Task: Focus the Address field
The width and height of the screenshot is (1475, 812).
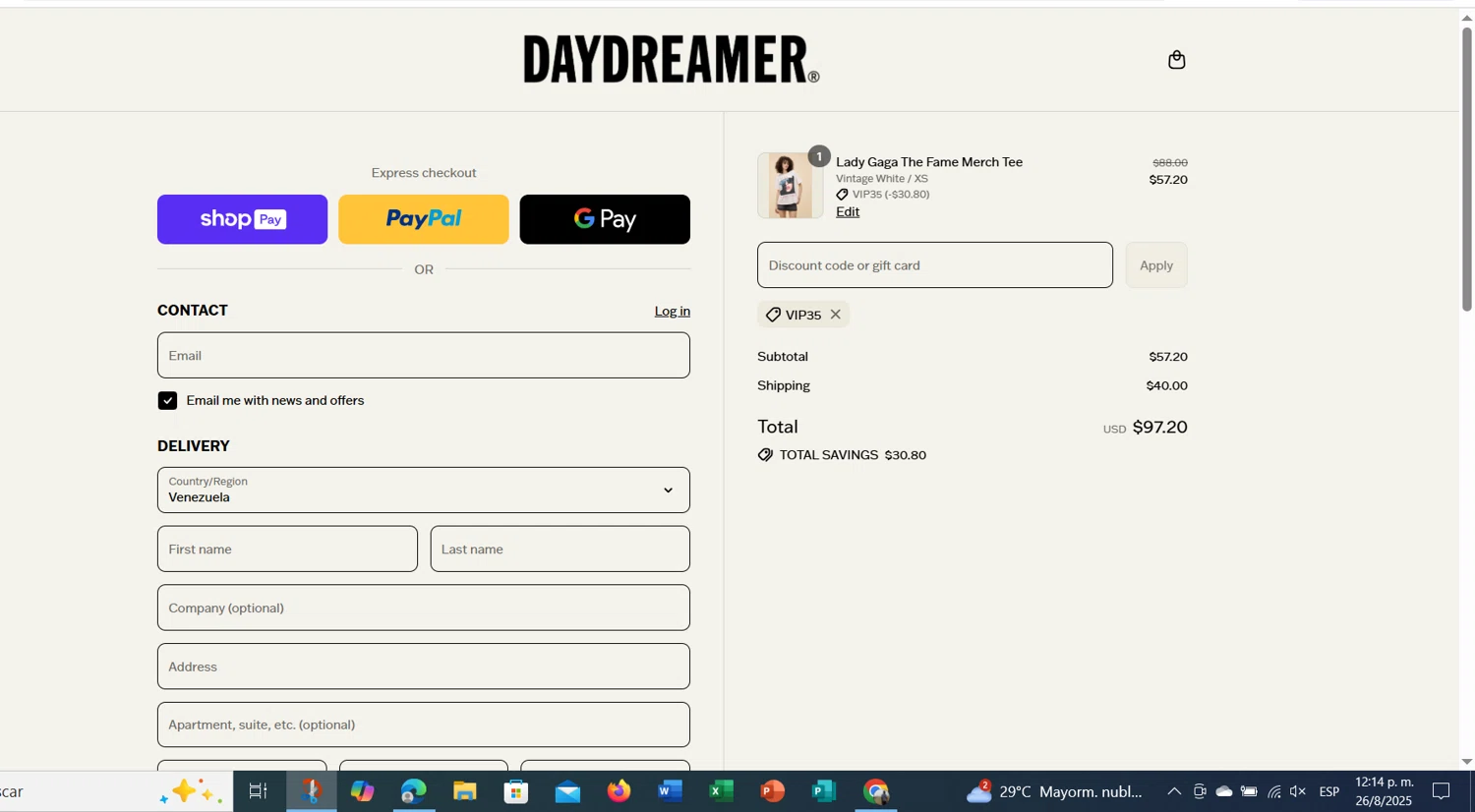Action: click(424, 667)
